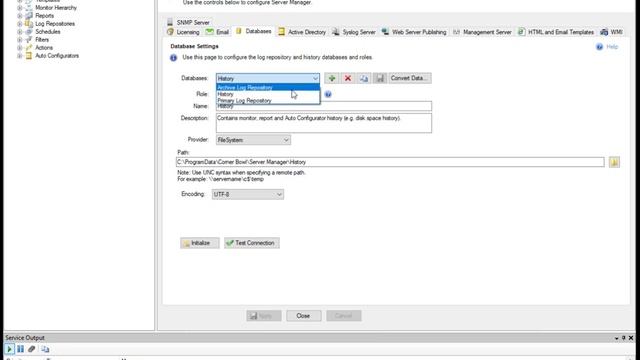Click the Auto Configurators tree icon
Image resolution: width=640 pixels, height=360 pixels.
point(29,56)
